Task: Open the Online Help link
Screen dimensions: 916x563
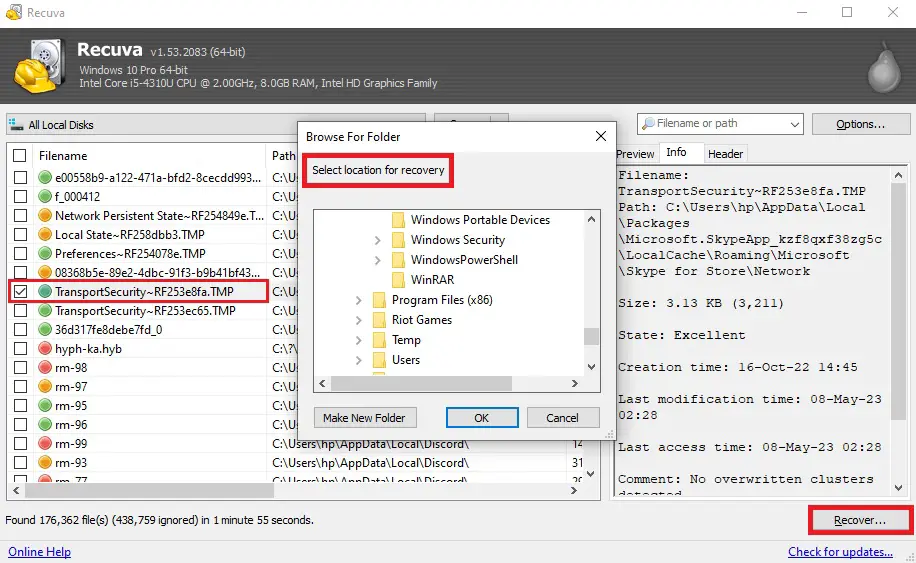Action: [39, 552]
